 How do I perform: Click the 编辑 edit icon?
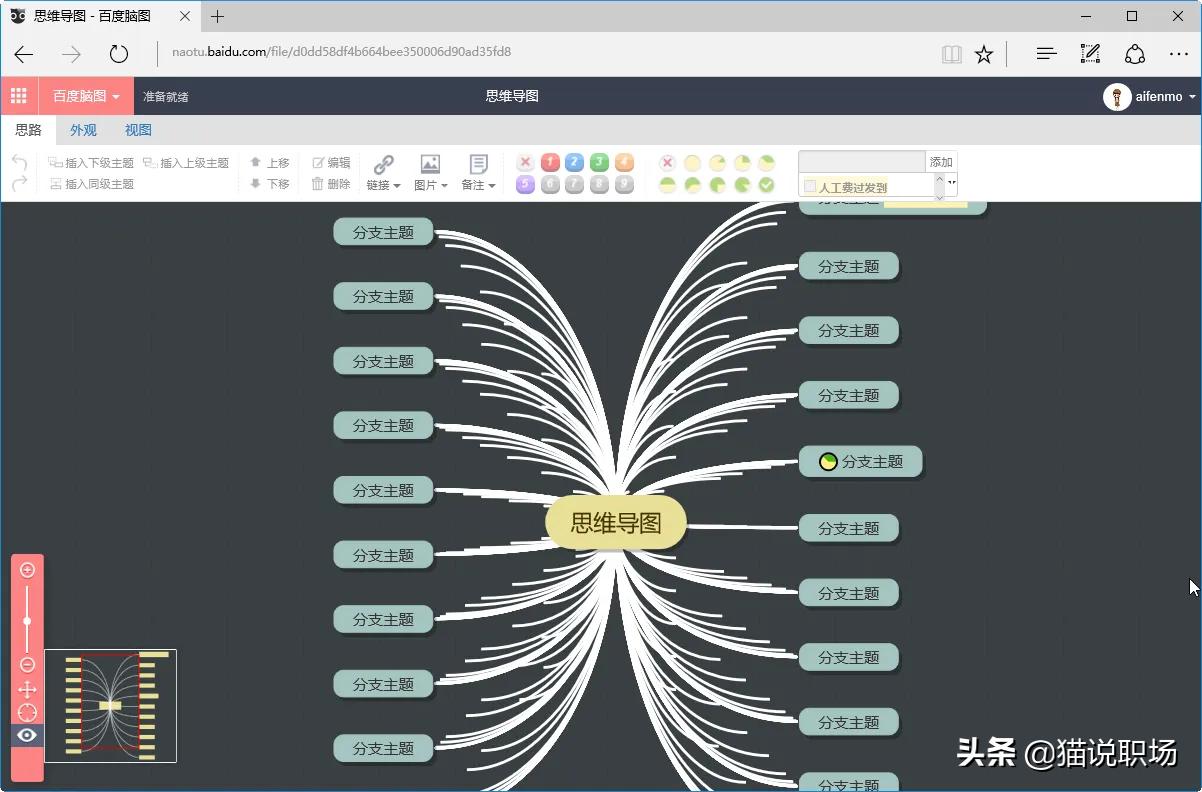pos(331,161)
